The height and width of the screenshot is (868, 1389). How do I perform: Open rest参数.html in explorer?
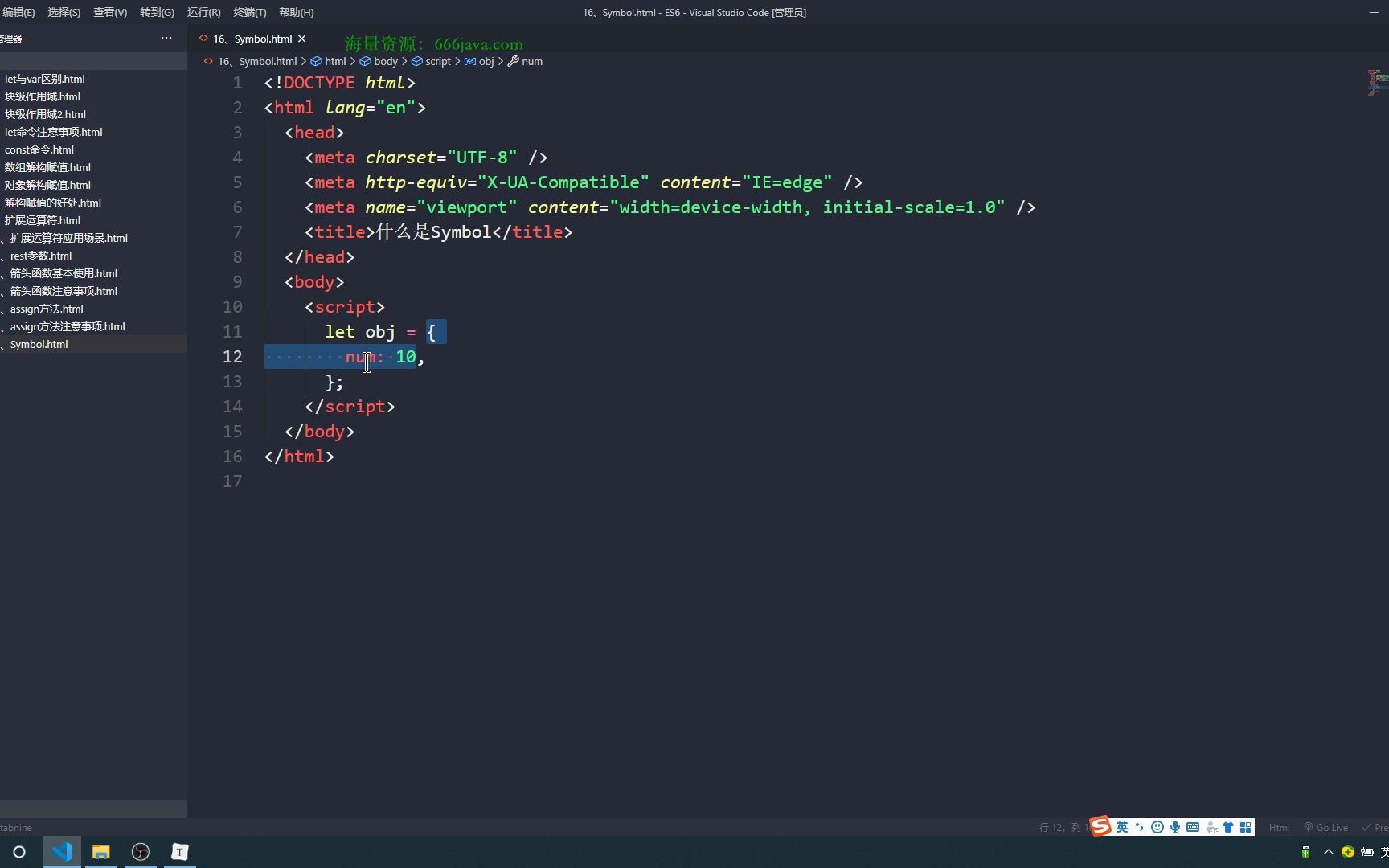[93, 256]
